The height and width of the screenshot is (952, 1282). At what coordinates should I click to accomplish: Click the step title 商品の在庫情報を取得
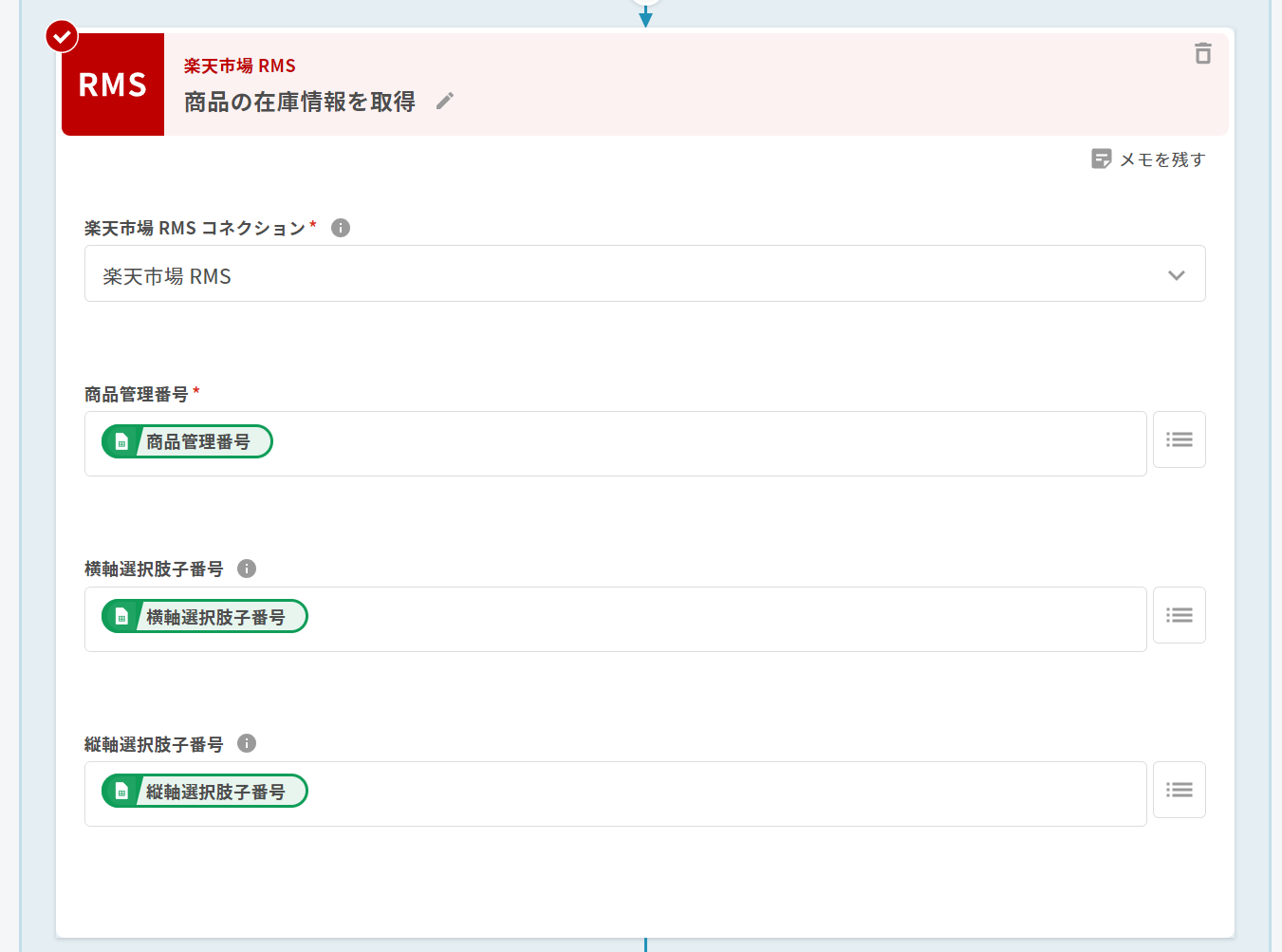pyautogui.click(x=299, y=102)
